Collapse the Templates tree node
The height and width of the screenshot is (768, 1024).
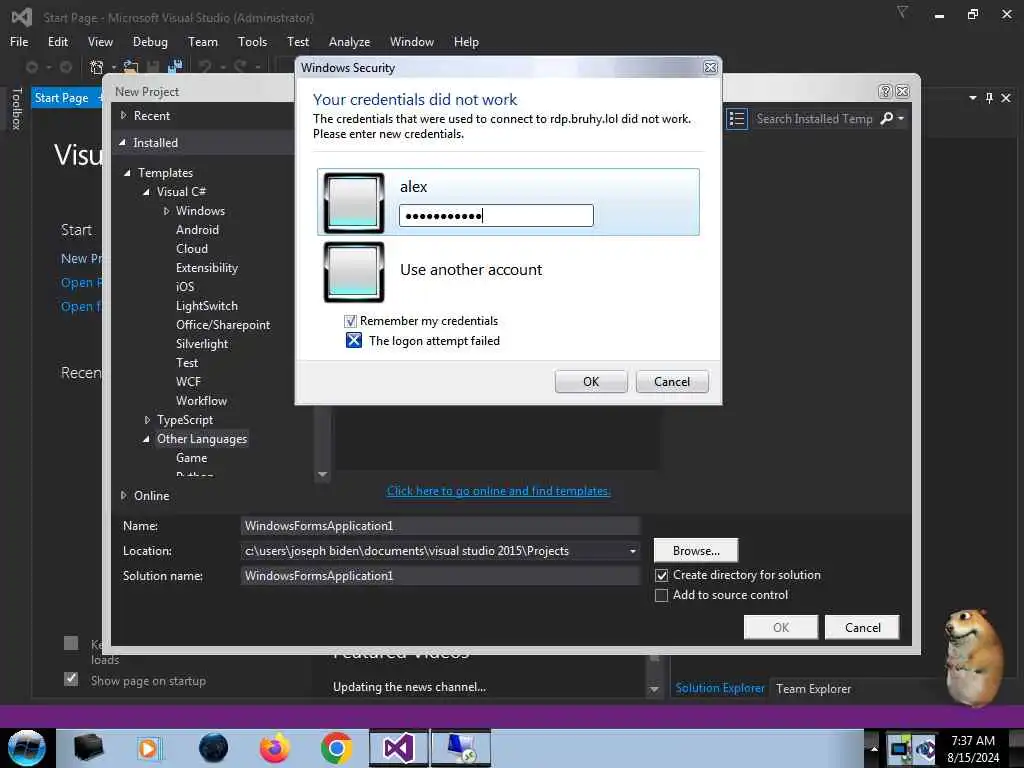[127, 173]
